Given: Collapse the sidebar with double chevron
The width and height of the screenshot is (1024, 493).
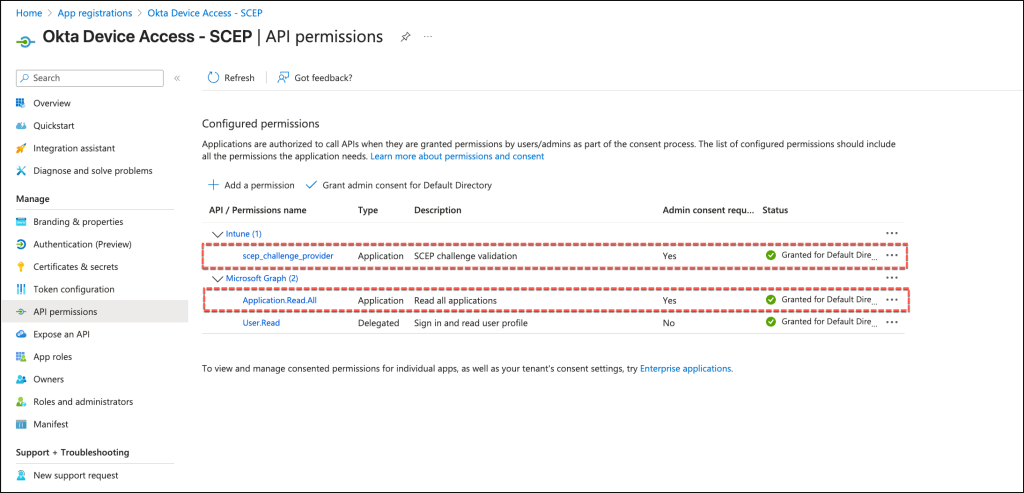Looking at the screenshot, I should point(177,78).
